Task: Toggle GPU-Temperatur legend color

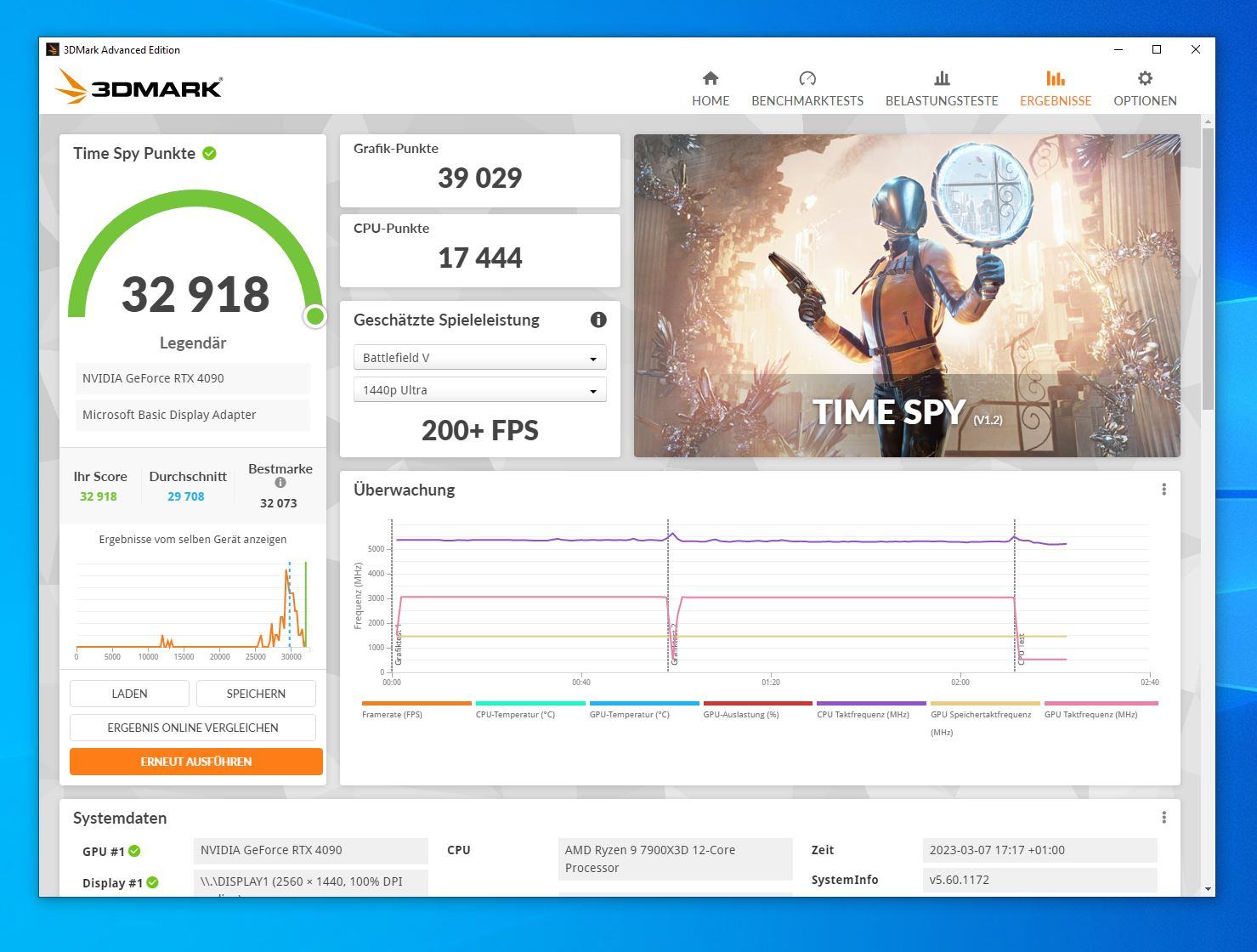Action: [644, 704]
